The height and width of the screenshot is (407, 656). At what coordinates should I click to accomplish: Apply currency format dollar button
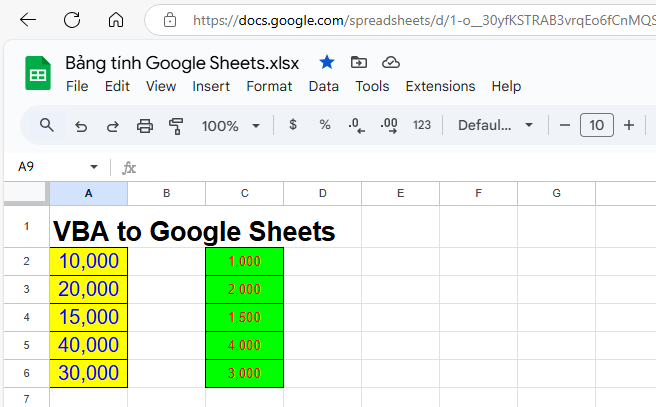tap(292, 125)
